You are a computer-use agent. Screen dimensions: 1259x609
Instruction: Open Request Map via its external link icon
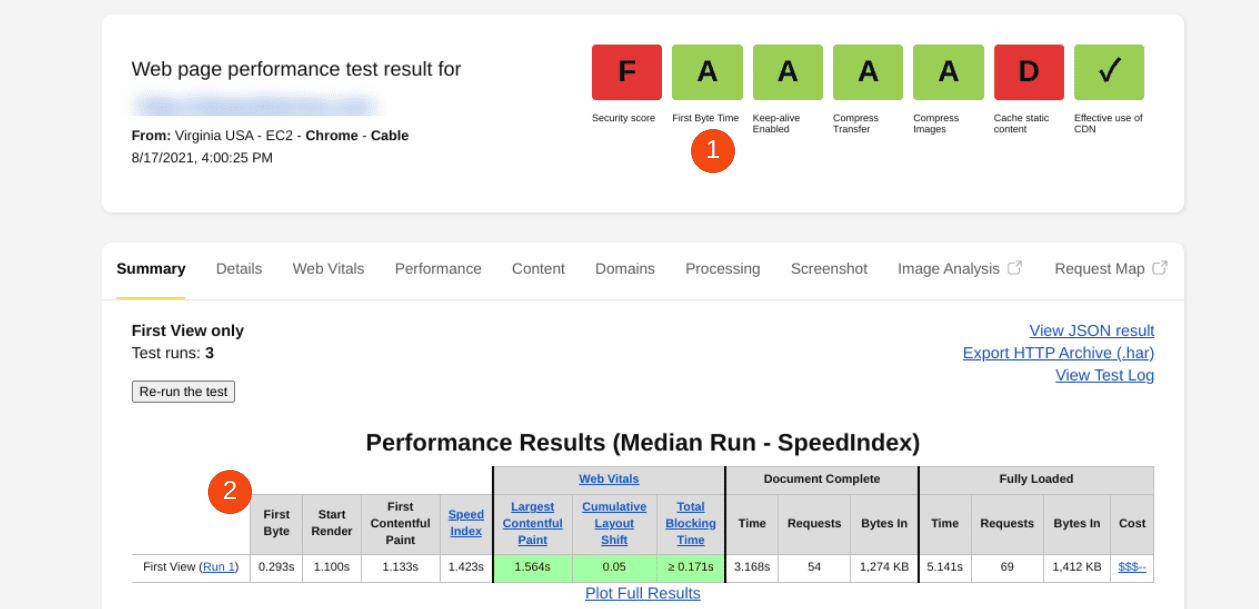[x=1160, y=267]
